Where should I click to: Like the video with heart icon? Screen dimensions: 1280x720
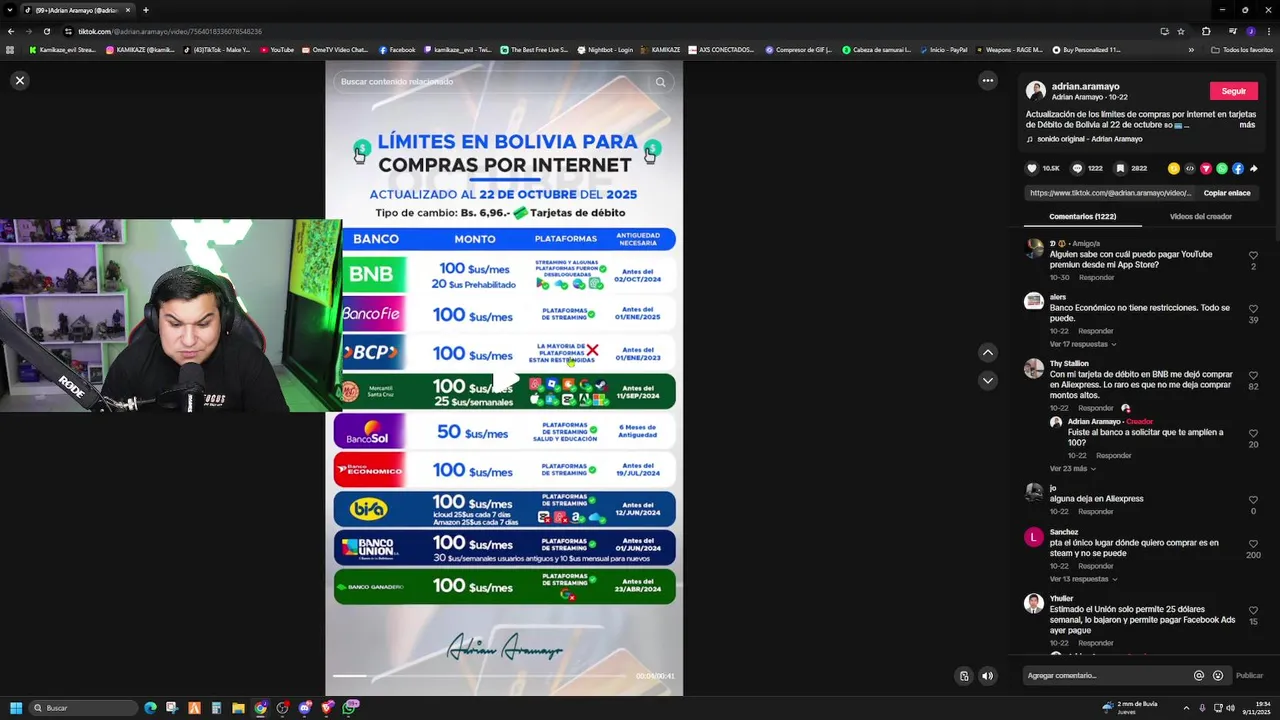coord(1033,168)
